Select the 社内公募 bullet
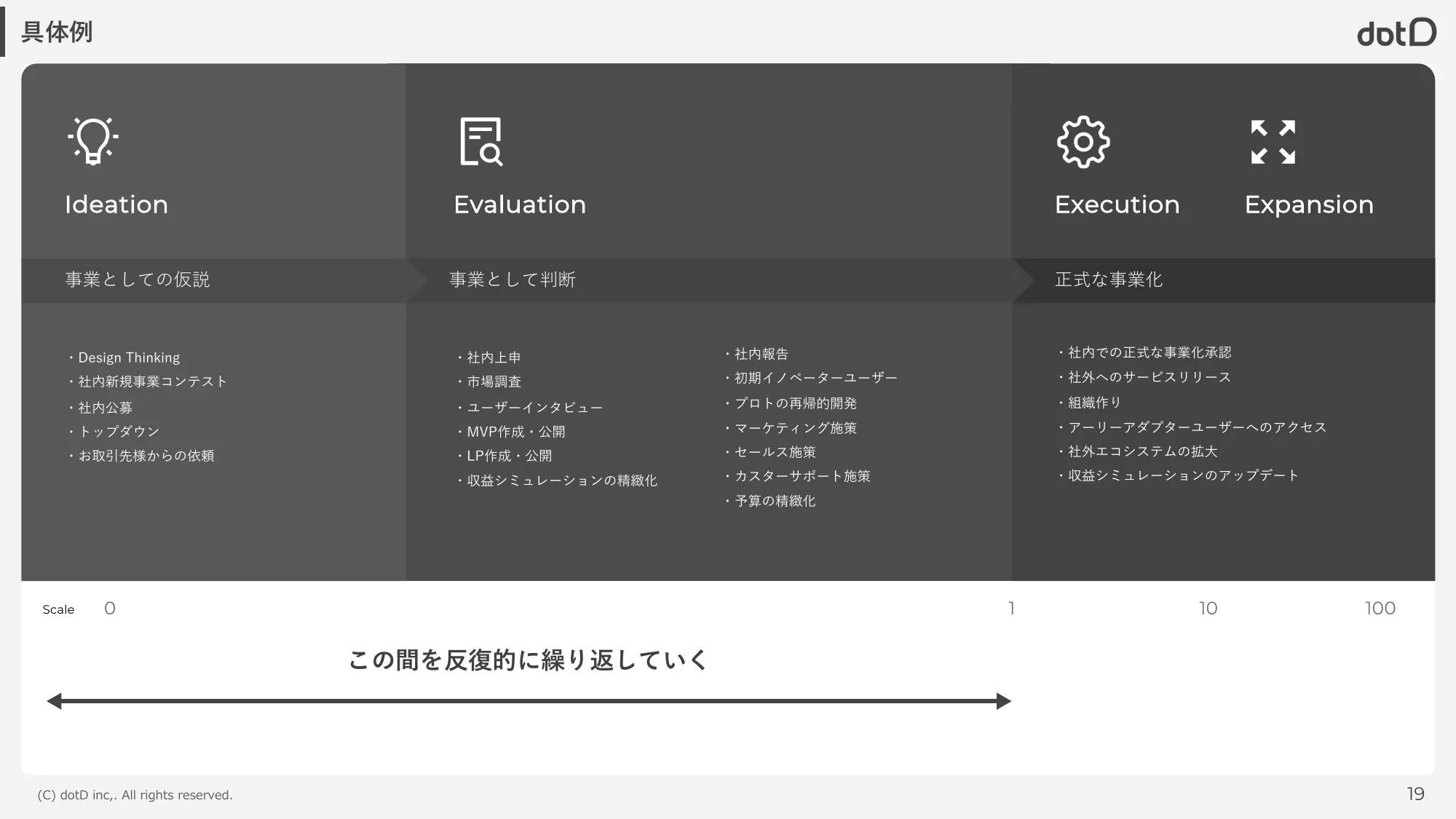The width and height of the screenshot is (1456, 819). pos(100,408)
